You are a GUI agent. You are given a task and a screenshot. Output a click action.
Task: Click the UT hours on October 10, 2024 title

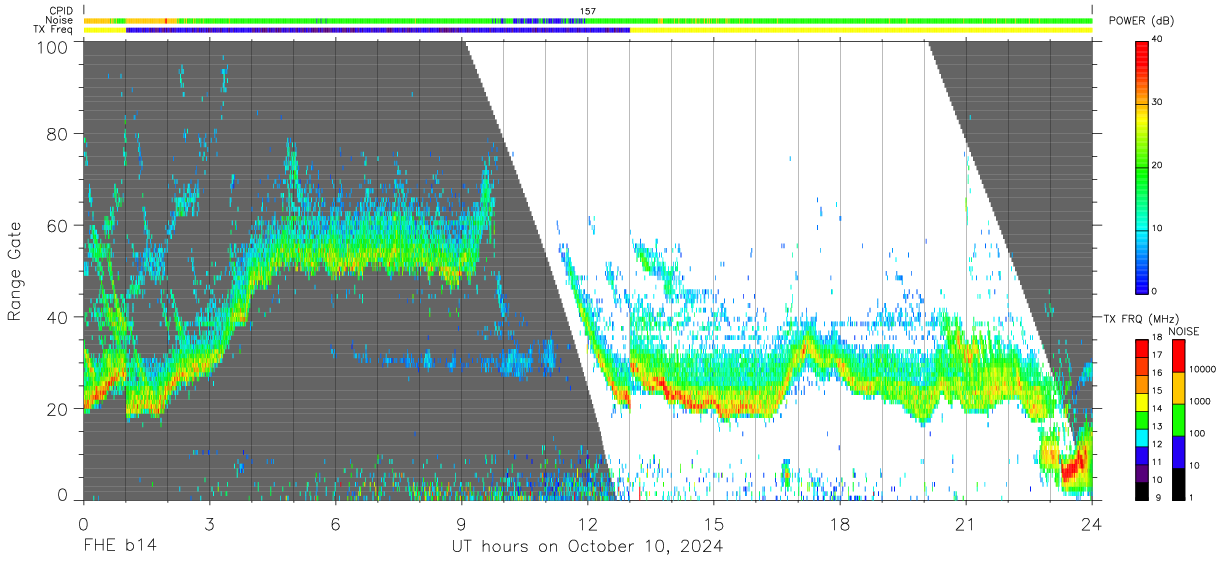(x=587, y=547)
